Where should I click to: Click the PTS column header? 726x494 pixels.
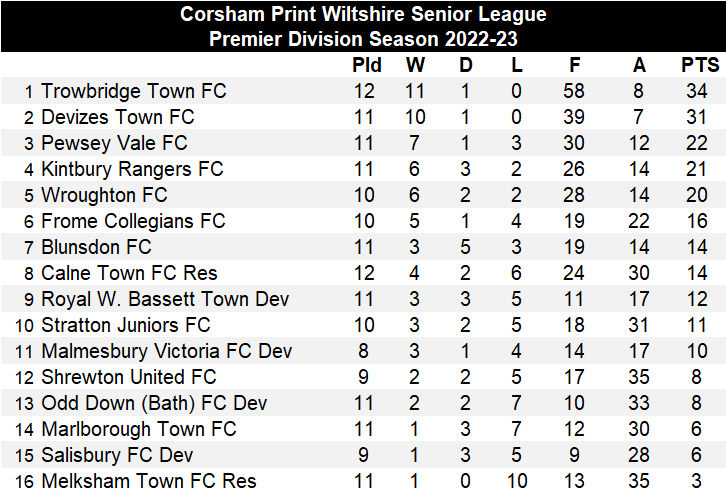point(700,66)
